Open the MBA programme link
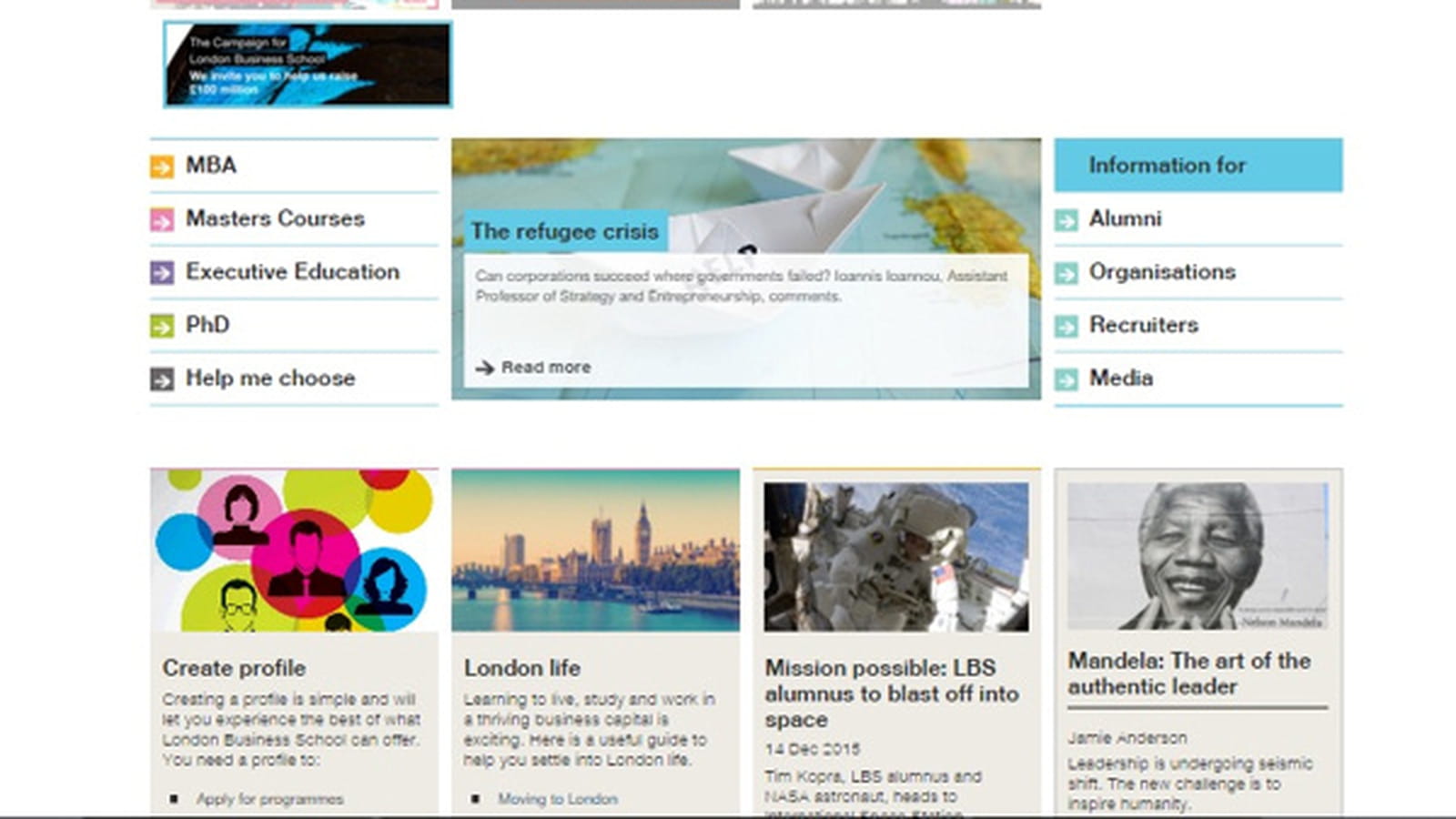The width and height of the screenshot is (1456, 819). [211, 165]
